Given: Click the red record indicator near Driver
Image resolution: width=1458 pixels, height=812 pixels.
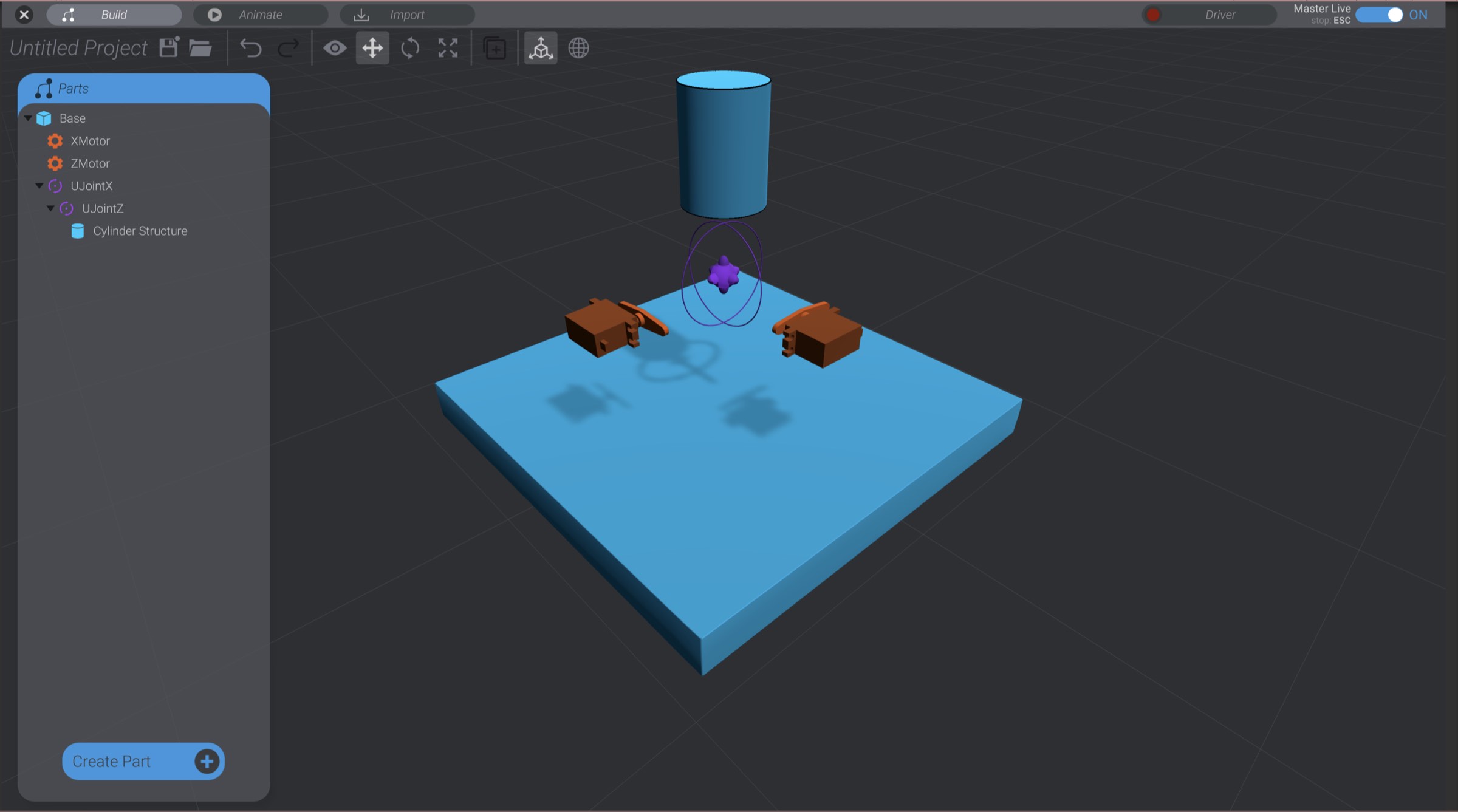Looking at the screenshot, I should tap(1152, 15).
